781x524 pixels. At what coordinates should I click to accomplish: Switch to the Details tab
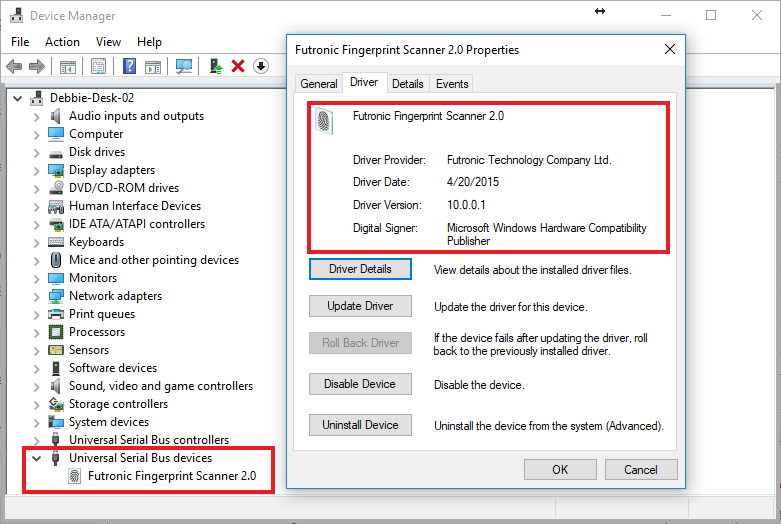(407, 84)
